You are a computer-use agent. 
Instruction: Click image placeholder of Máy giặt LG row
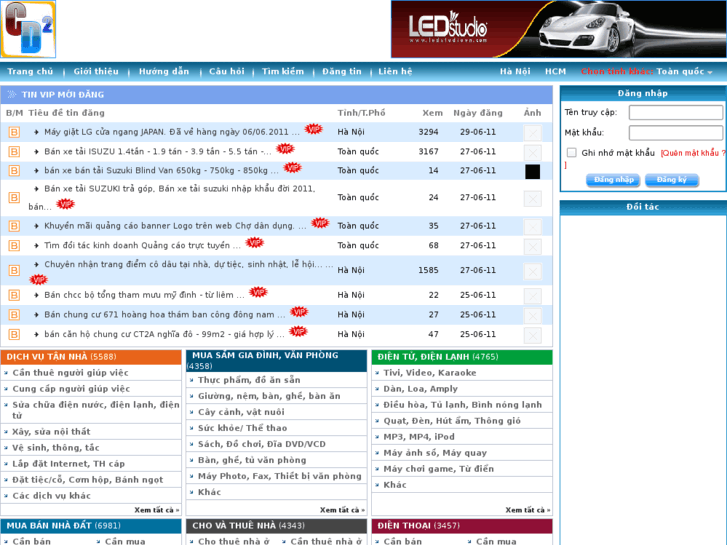click(532, 133)
